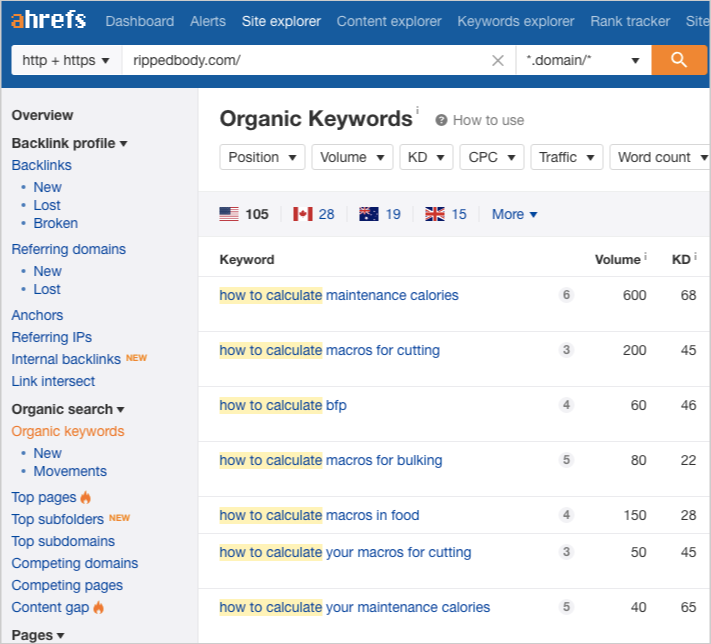Clear the URL field with the X icon
Image resolution: width=711 pixels, height=644 pixels.
click(498, 60)
